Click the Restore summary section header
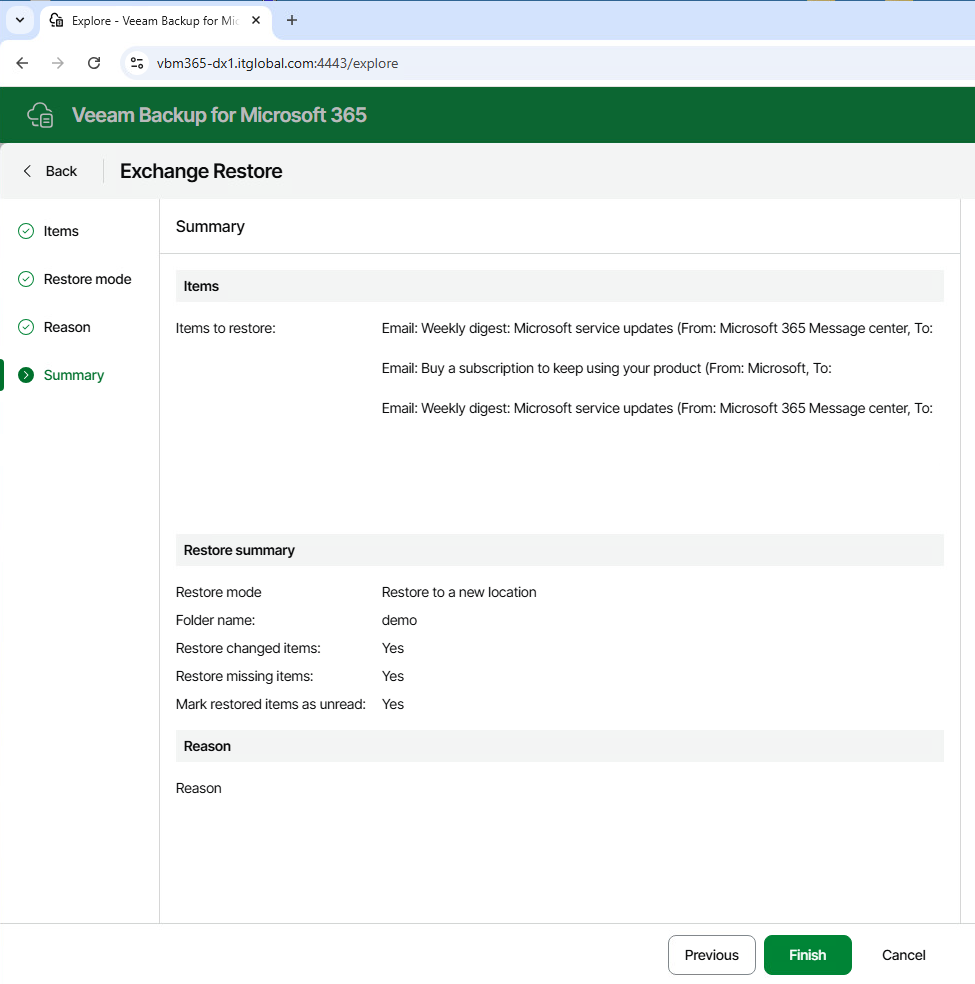 point(560,550)
